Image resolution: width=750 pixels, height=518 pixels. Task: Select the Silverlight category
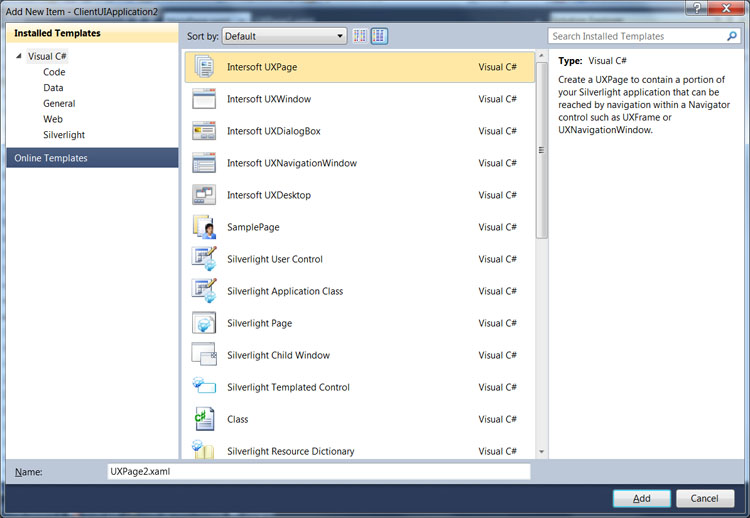(x=64, y=135)
